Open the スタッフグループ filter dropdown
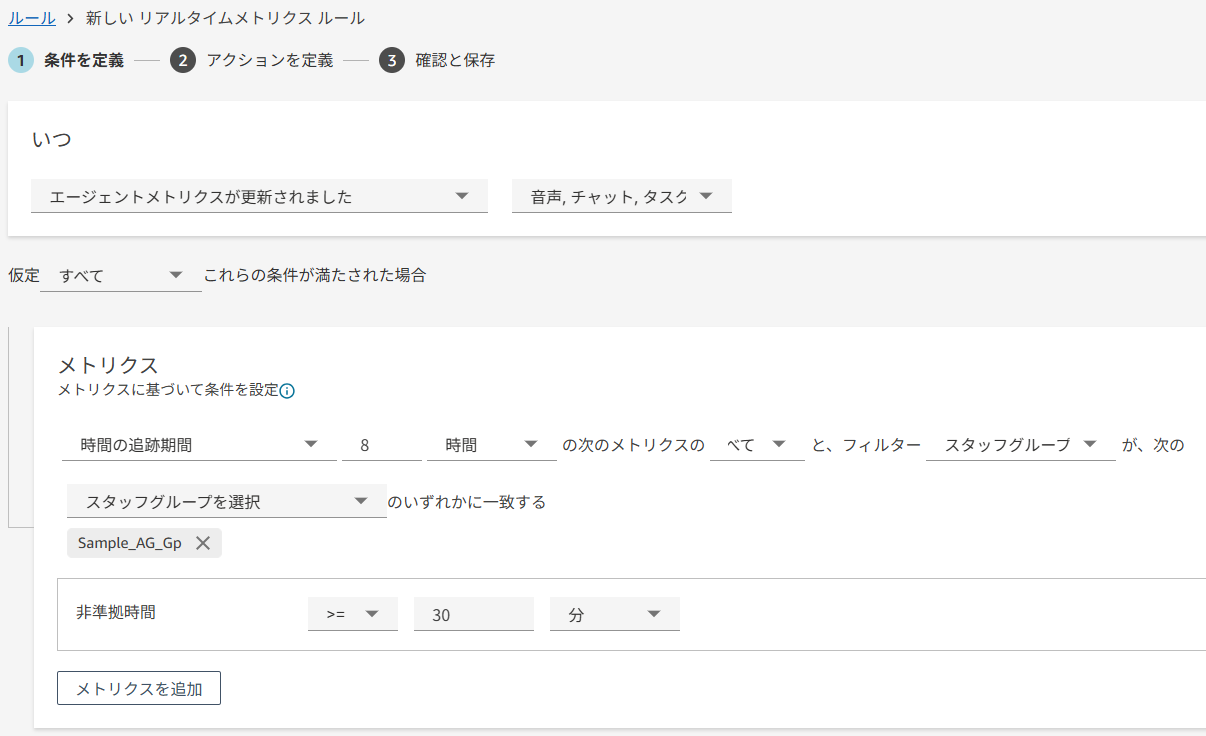 pos(1020,445)
